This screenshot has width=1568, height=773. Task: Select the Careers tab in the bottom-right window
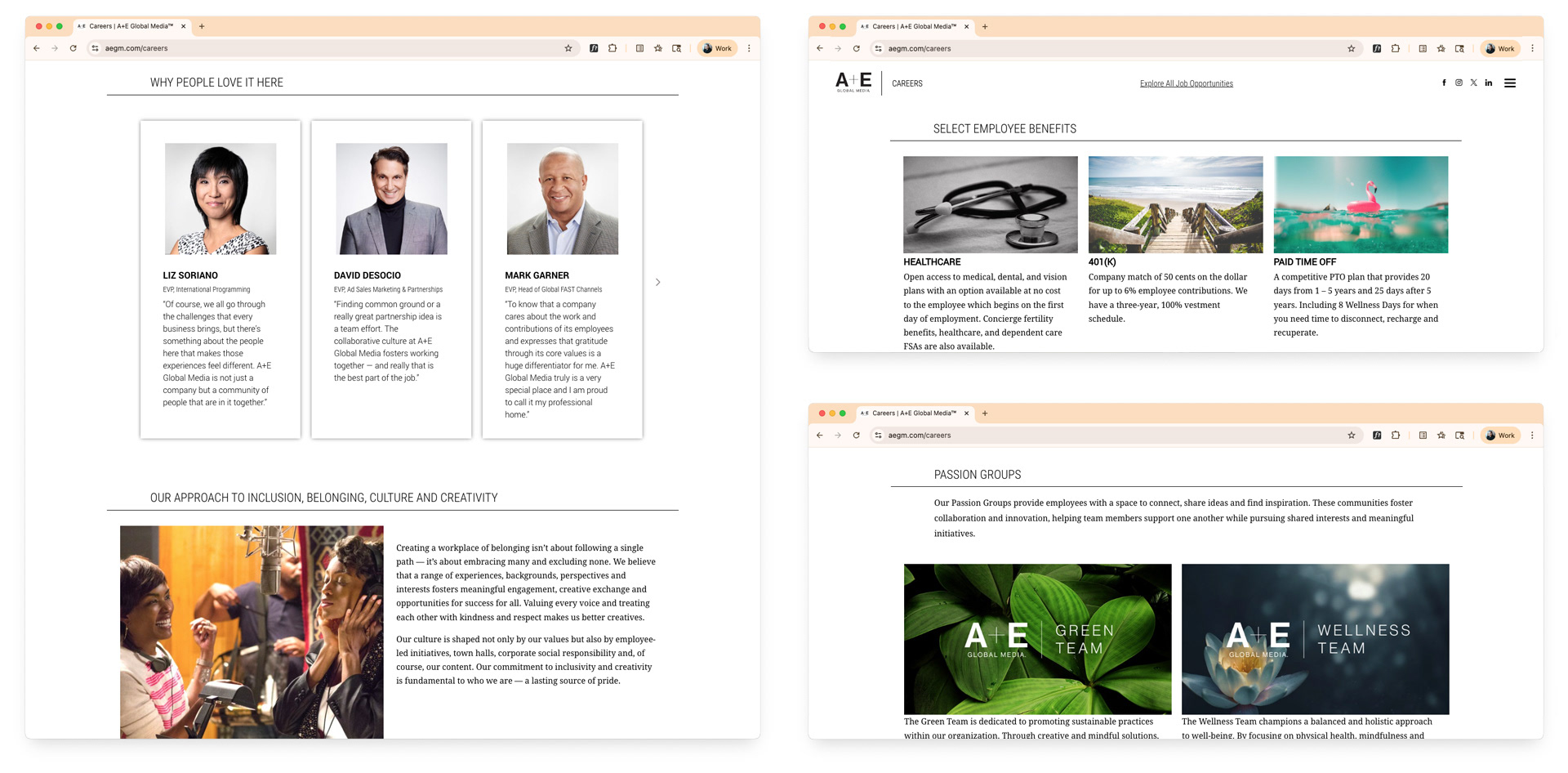click(914, 413)
